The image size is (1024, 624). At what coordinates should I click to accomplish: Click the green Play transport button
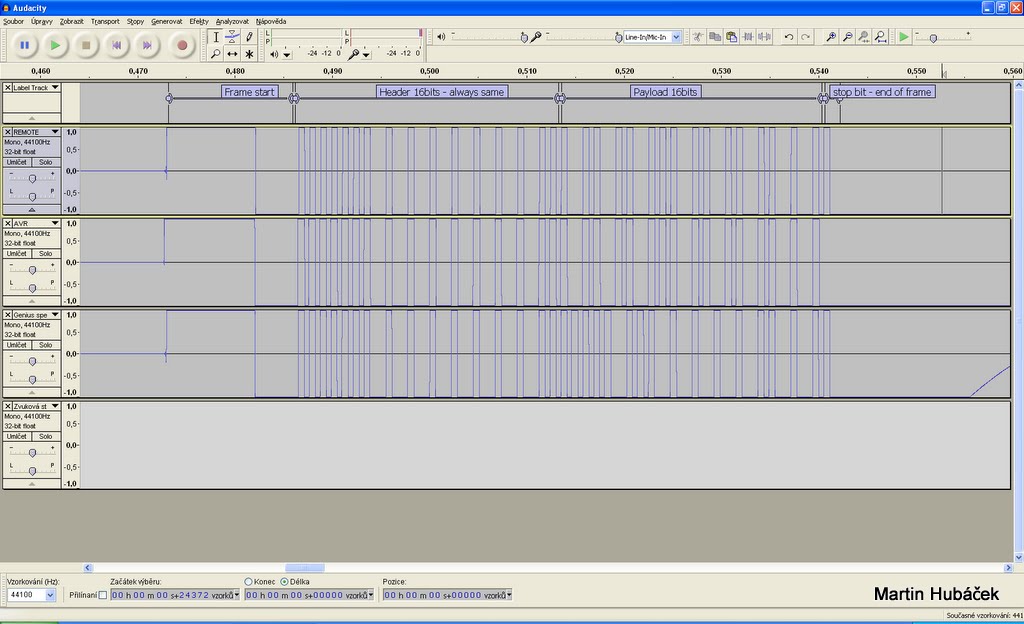pyautogui.click(x=56, y=45)
